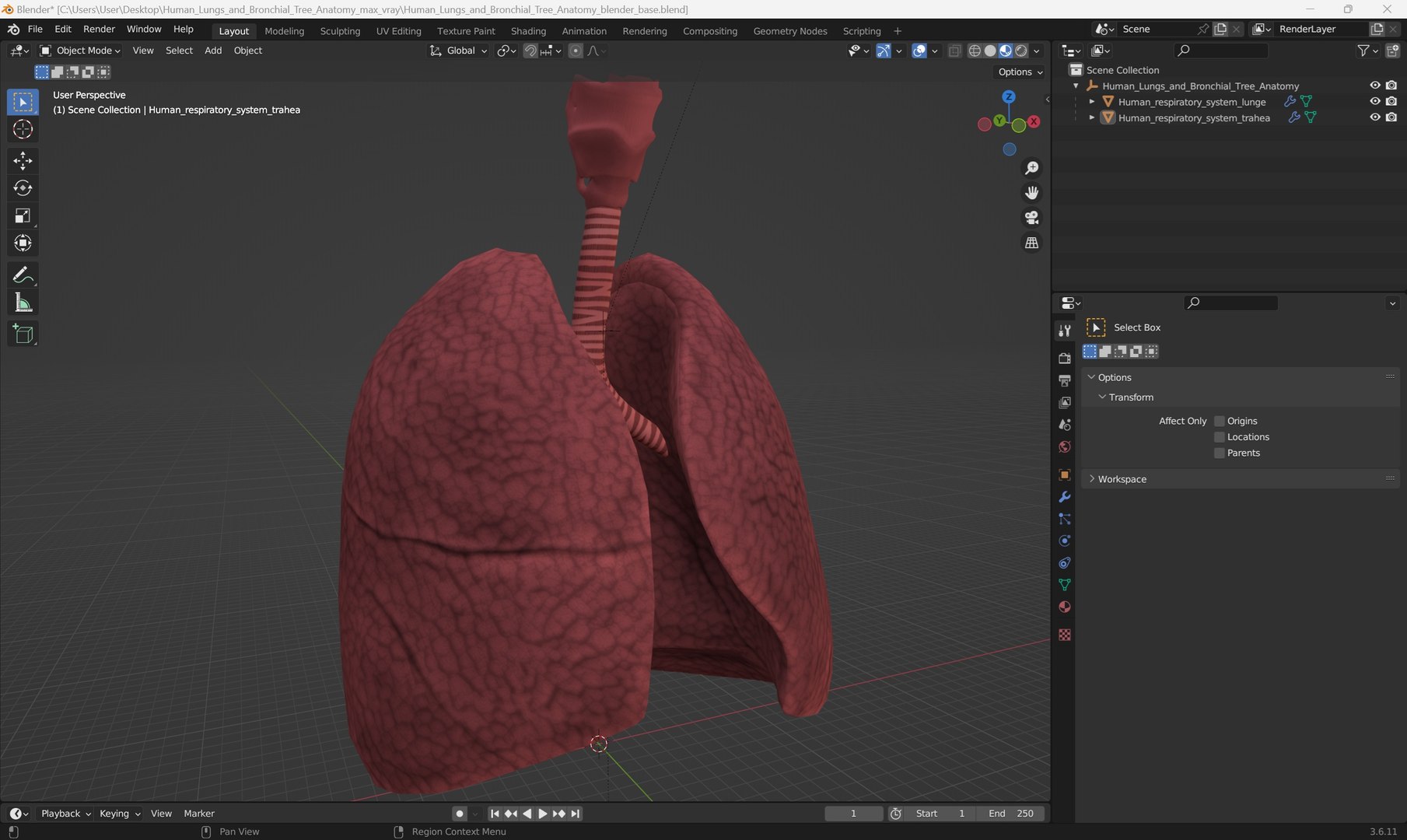Click the pan view hand icon

pyautogui.click(x=1031, y=193)
